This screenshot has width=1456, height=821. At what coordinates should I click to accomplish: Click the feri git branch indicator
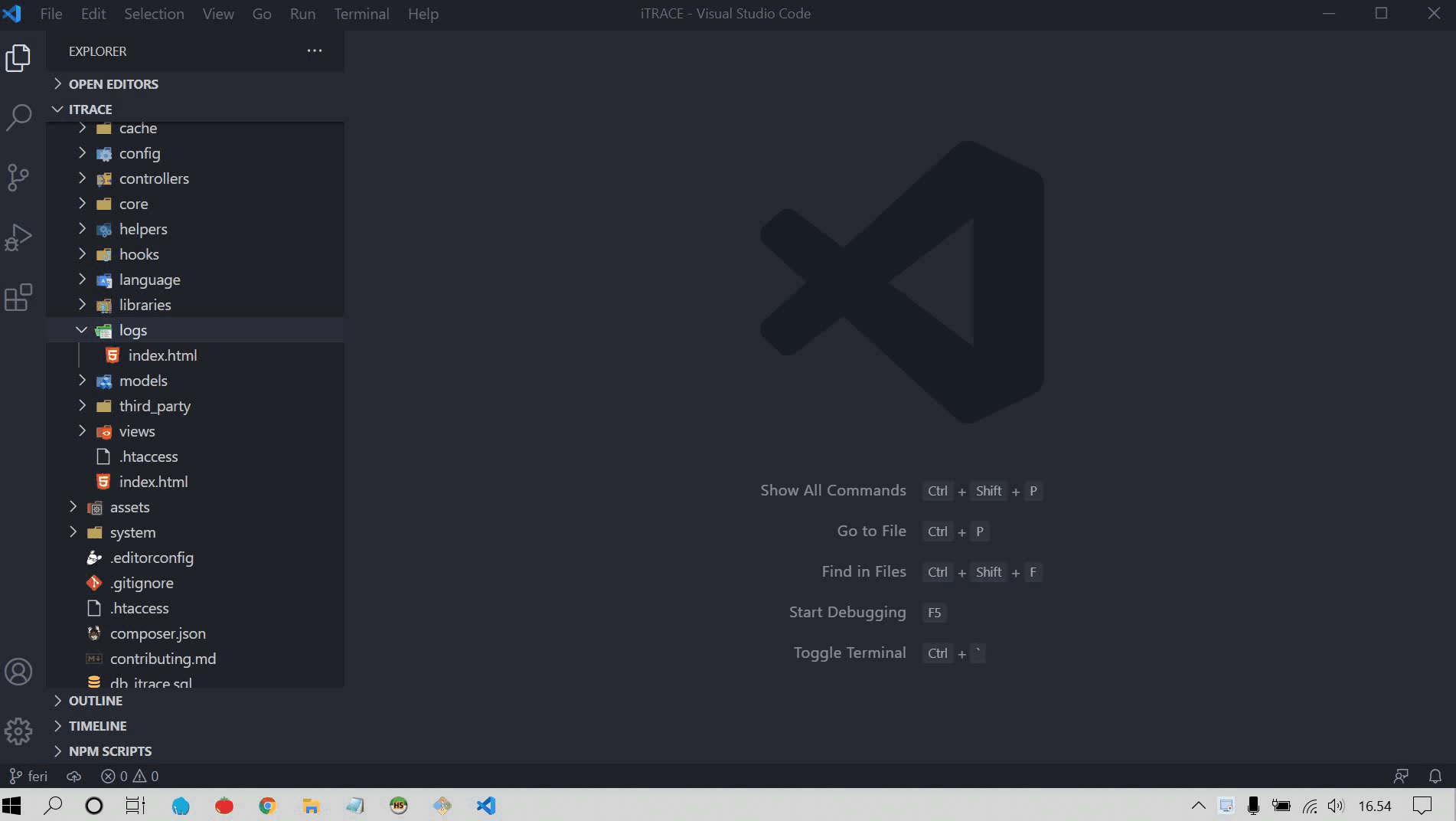(x=28, y=776)
